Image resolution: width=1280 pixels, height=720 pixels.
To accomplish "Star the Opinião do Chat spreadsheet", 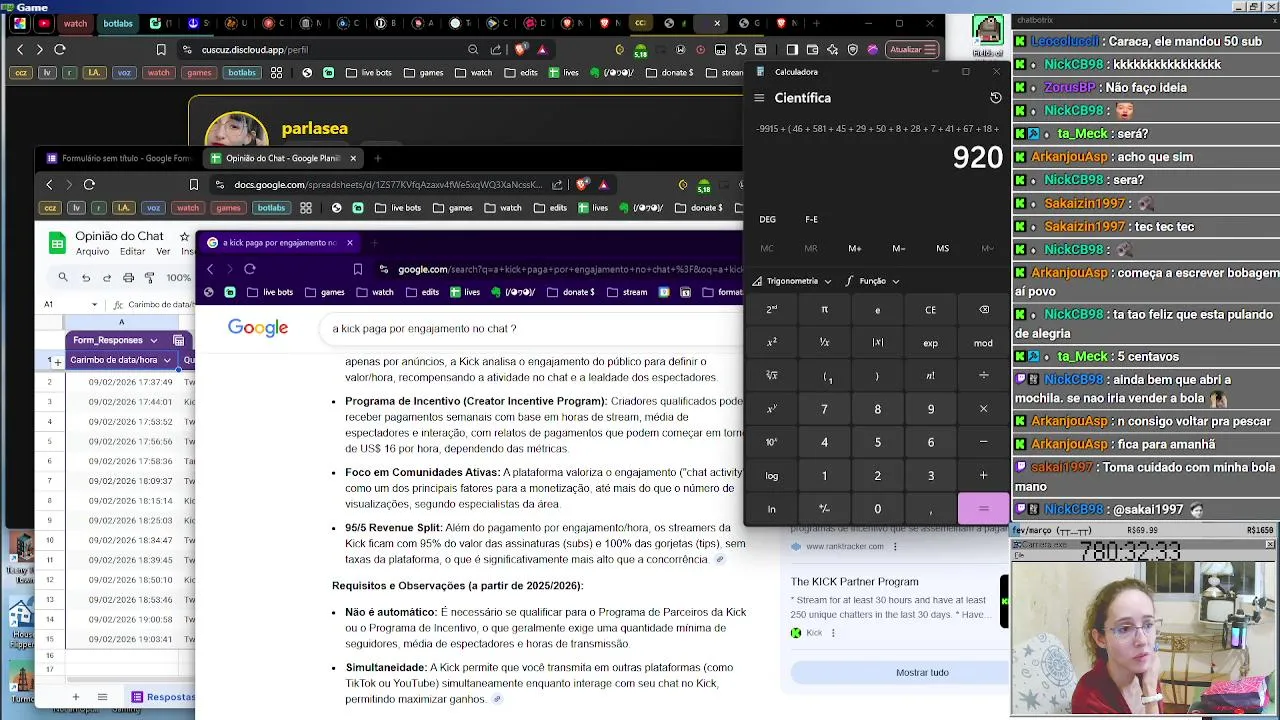I will pyautogui.click(x=184, y=236).
